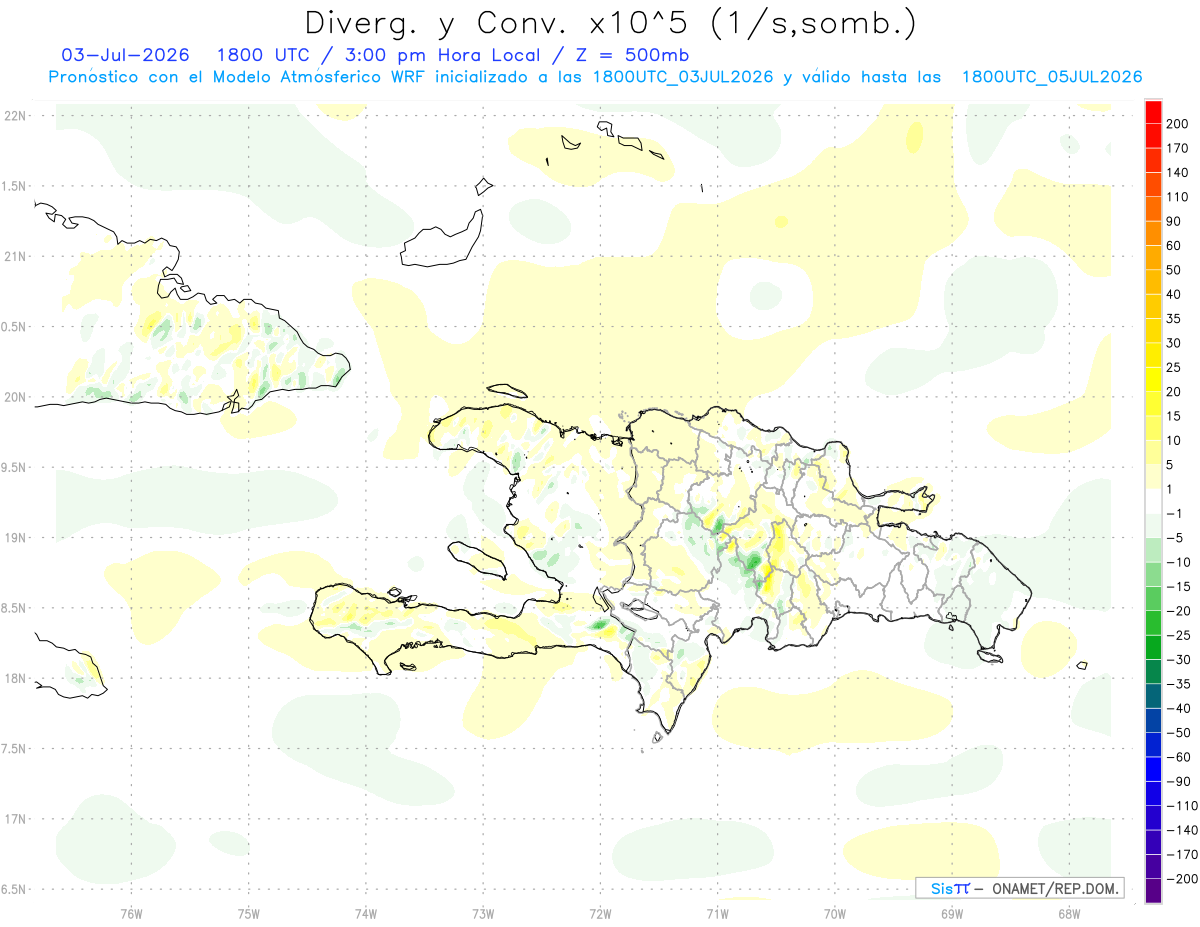Click the '17N' latitude label
The height and width of the screenshot is (927, 1200).
(14, 819)
